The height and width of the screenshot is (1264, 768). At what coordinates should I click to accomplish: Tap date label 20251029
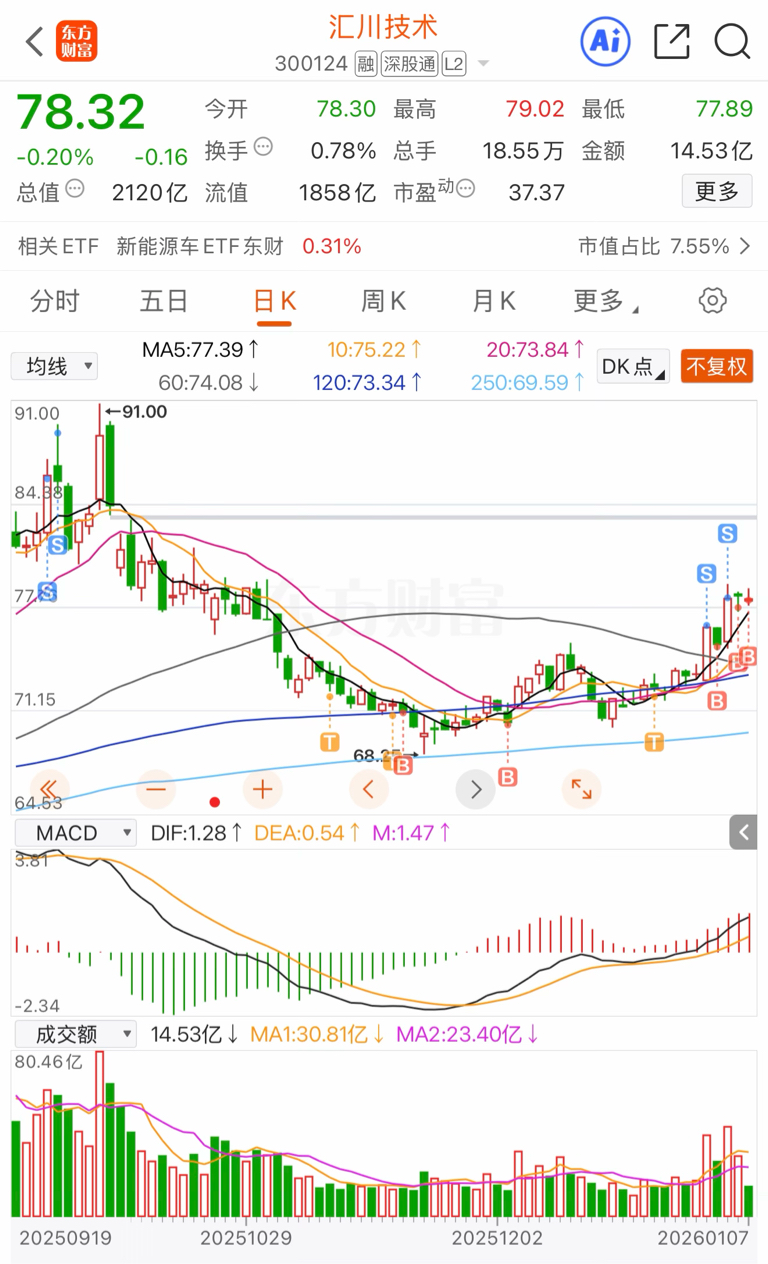point(246,1238)
